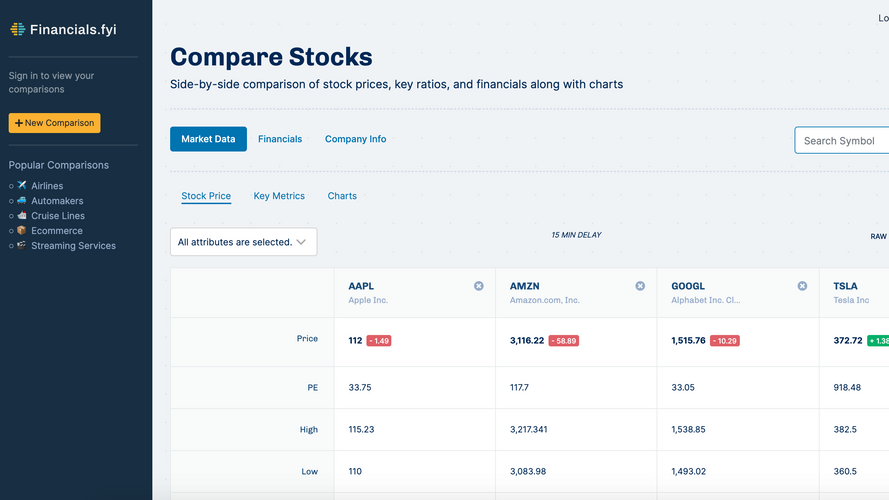Click the TSLA ticker header
The image size is (889, 500).
845,286
